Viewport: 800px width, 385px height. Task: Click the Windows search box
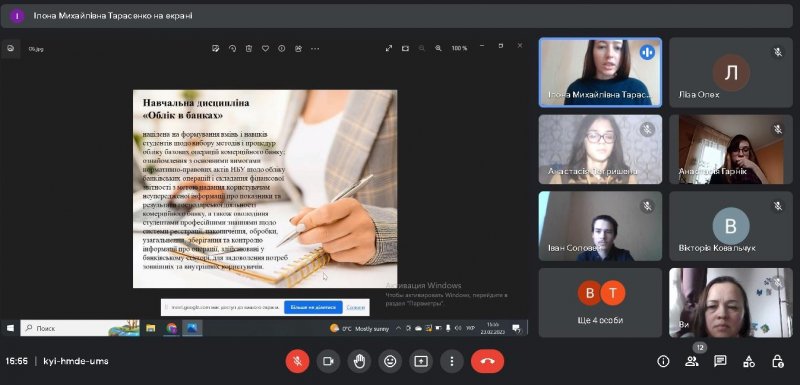pos(80,328)
